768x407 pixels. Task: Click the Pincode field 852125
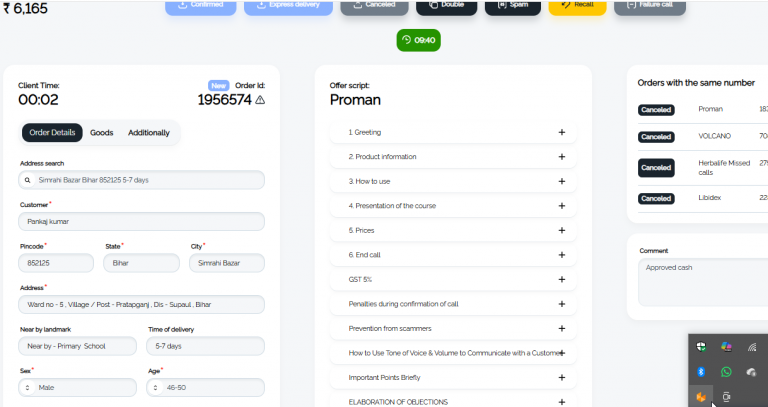56,263
